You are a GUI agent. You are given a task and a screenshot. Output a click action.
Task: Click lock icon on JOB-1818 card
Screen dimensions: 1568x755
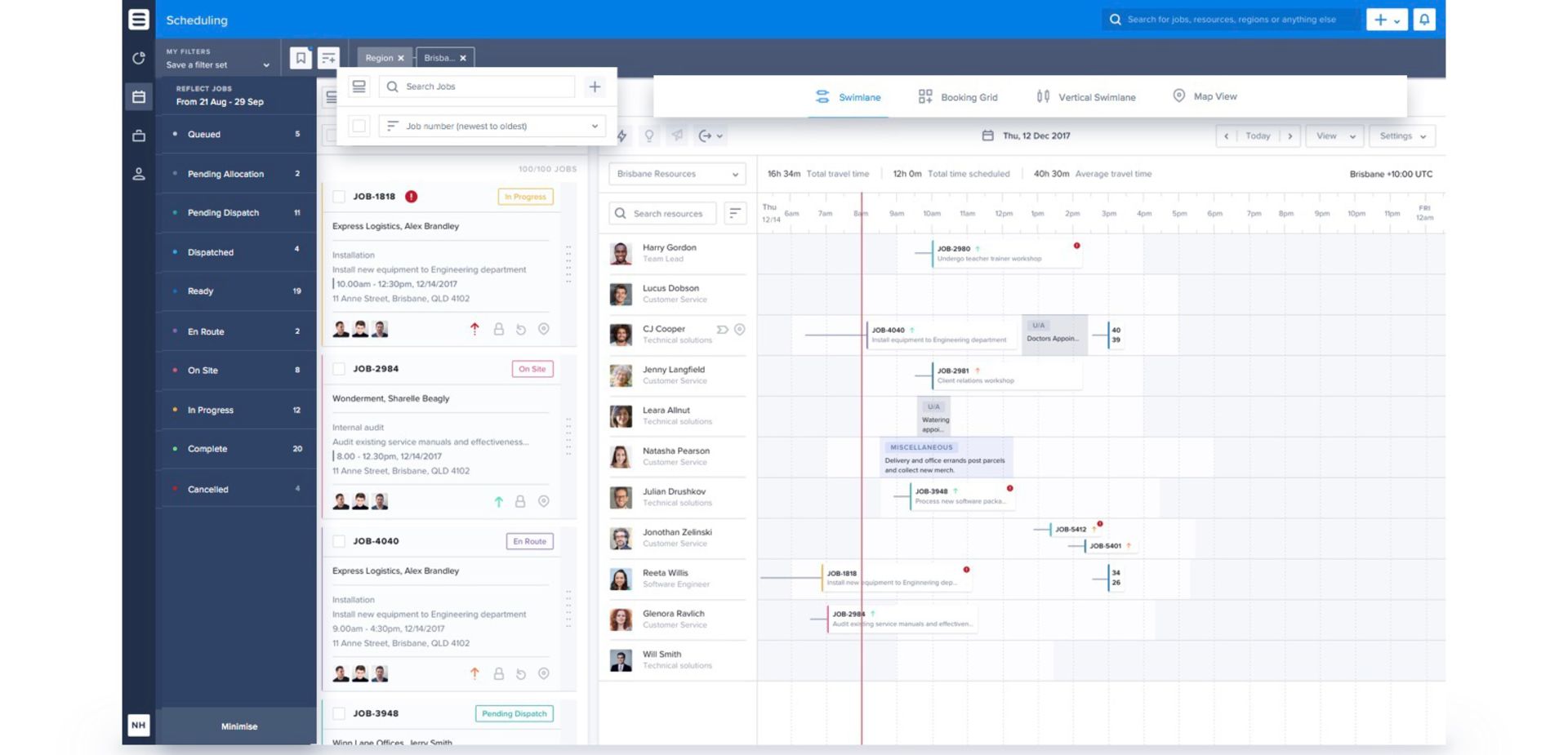point(498,329)
